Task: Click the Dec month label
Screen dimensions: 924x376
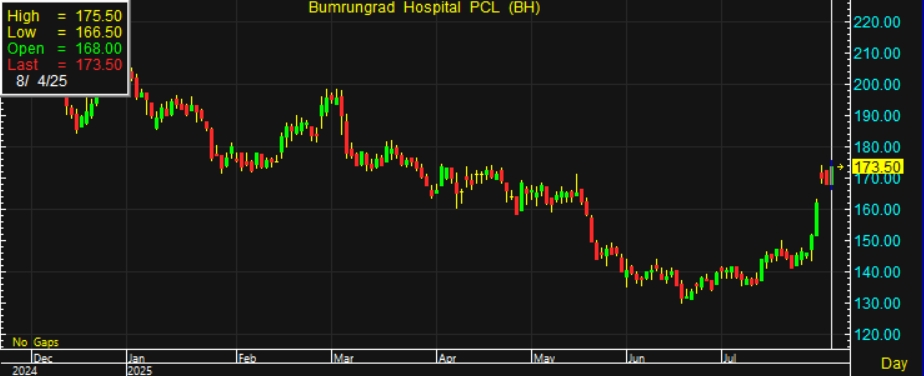Action: 43,358
